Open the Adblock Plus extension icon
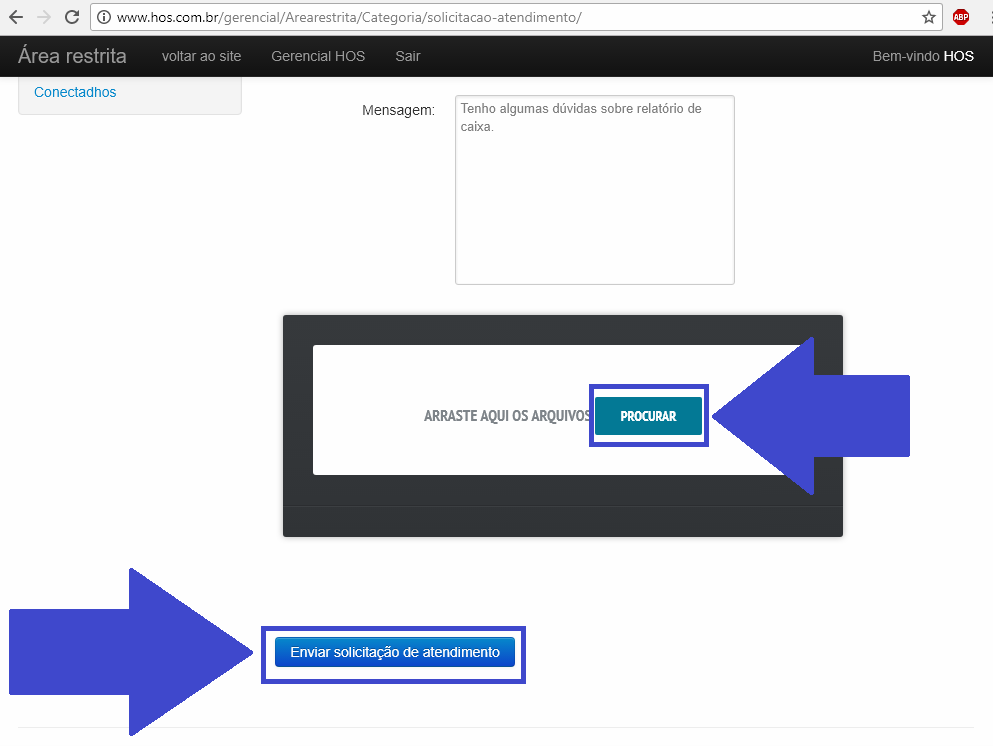 coord(960,17)
